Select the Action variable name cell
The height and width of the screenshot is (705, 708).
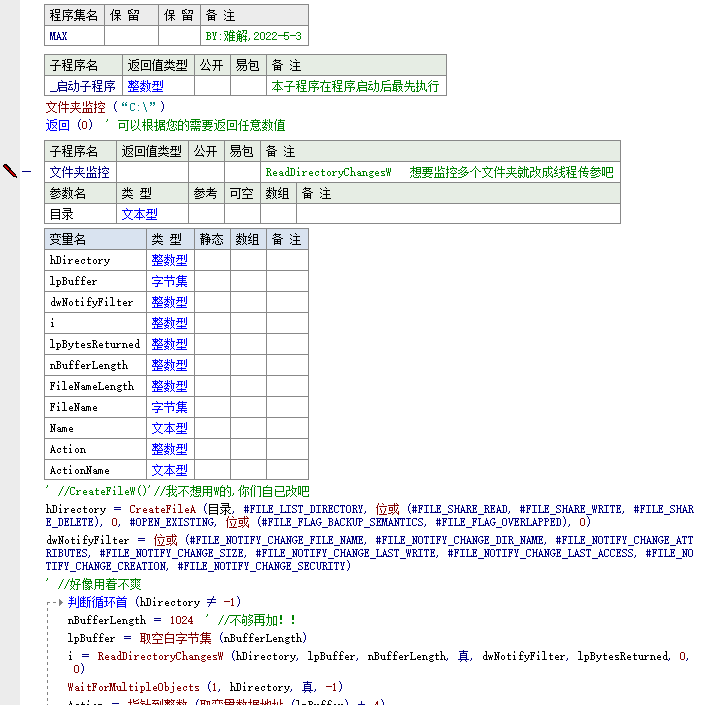pyautogui.click(x=95, y=449)
